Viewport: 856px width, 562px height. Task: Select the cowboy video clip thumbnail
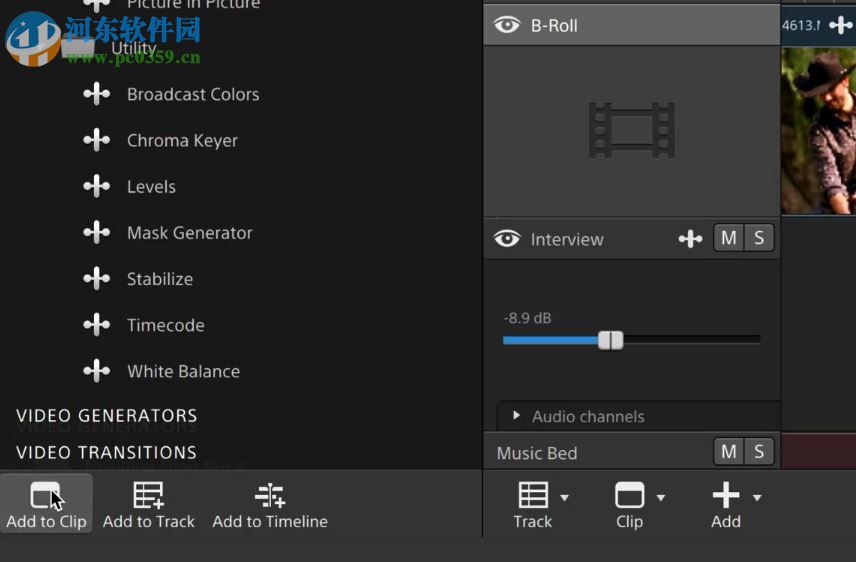pos(818,130)
